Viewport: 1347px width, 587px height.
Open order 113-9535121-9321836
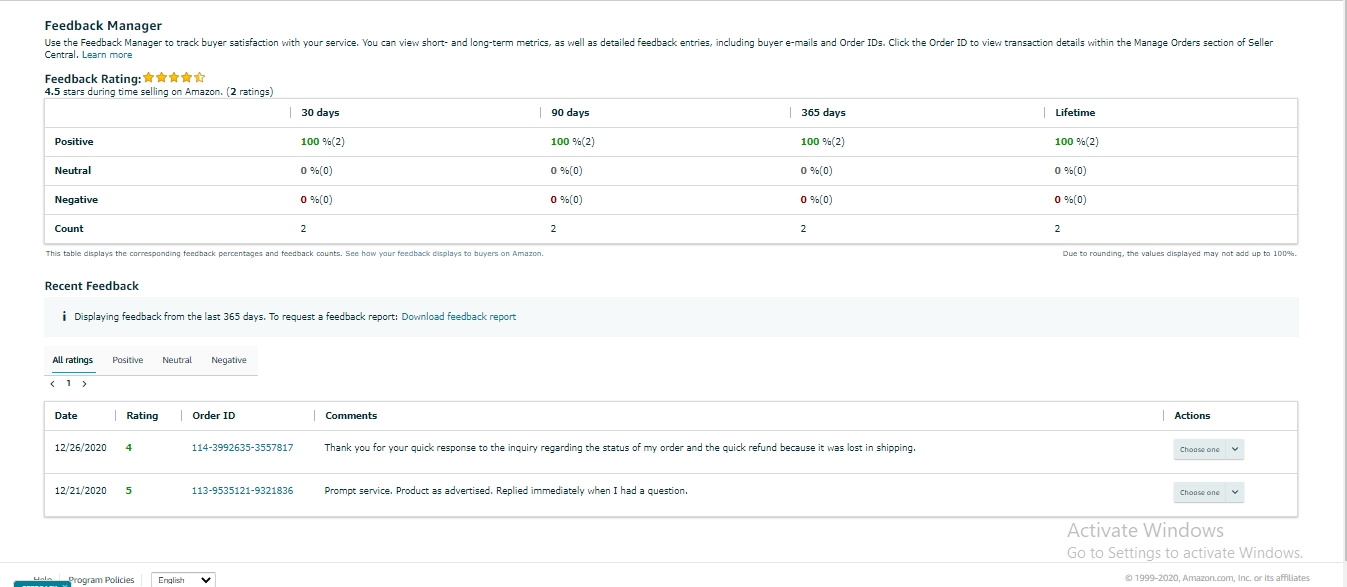tap(242, 491)
